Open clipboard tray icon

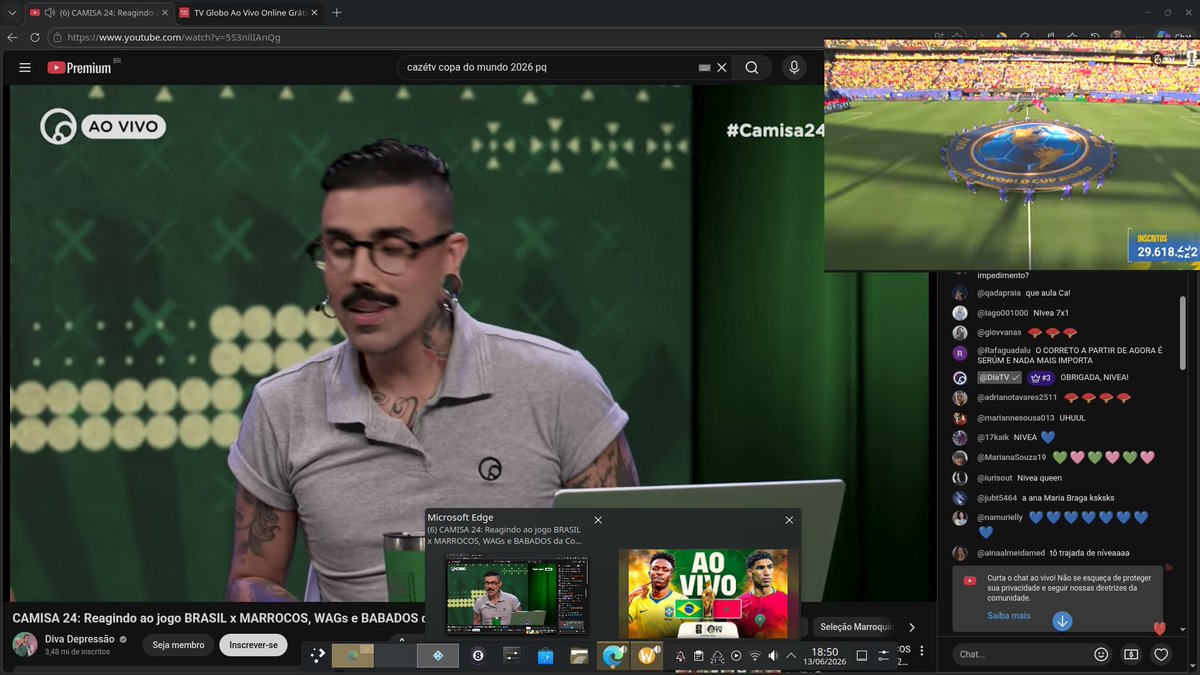point(698,656)
